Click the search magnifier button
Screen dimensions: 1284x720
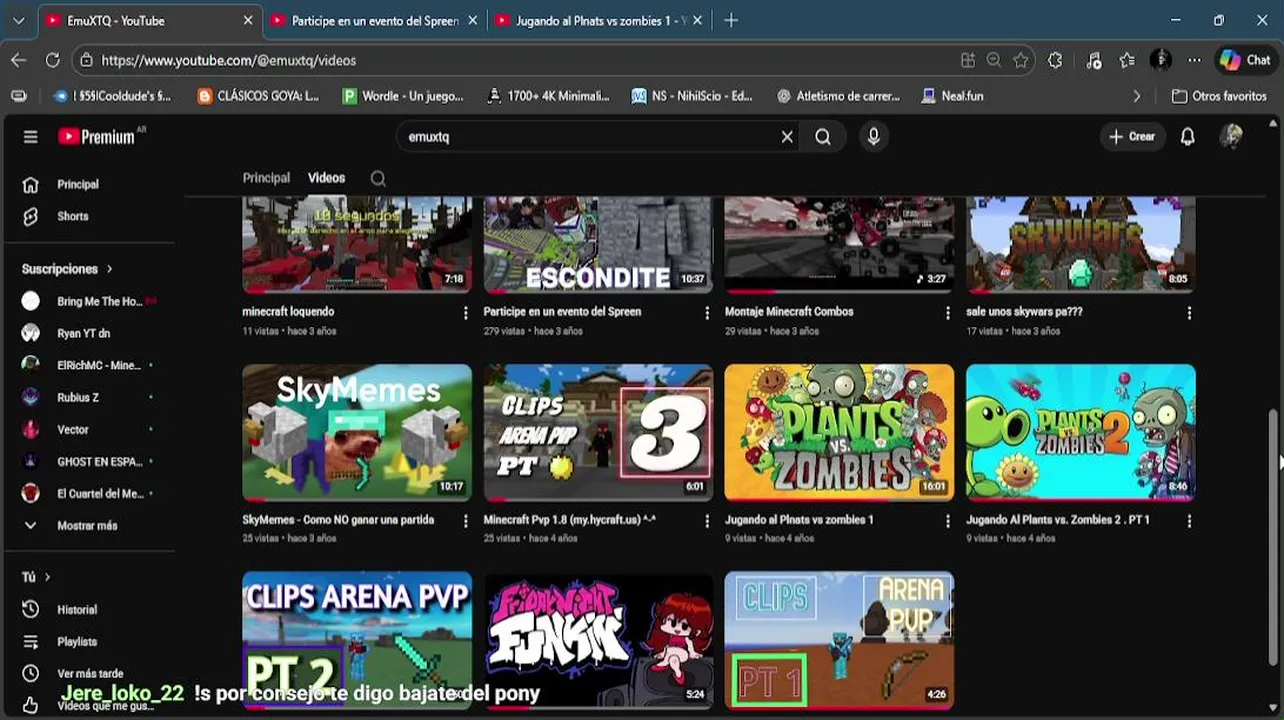tap(823, 137)
